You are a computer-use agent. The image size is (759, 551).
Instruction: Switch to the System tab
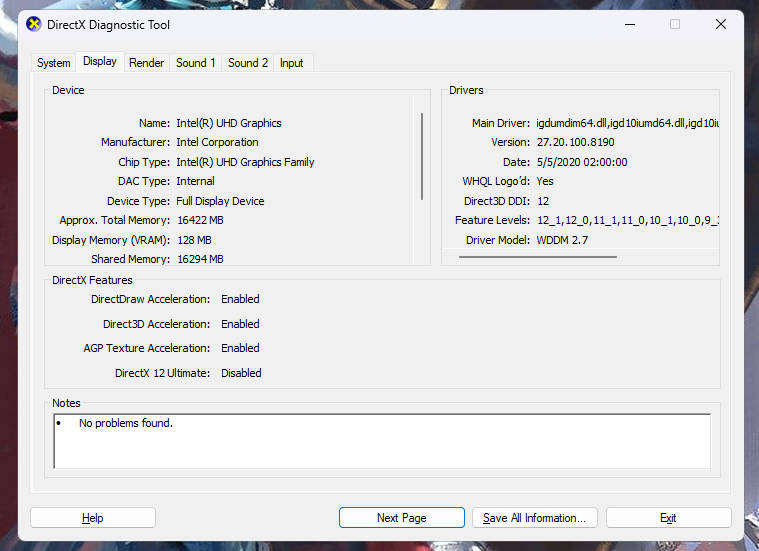pyautogui.click(x=54, y=63)
